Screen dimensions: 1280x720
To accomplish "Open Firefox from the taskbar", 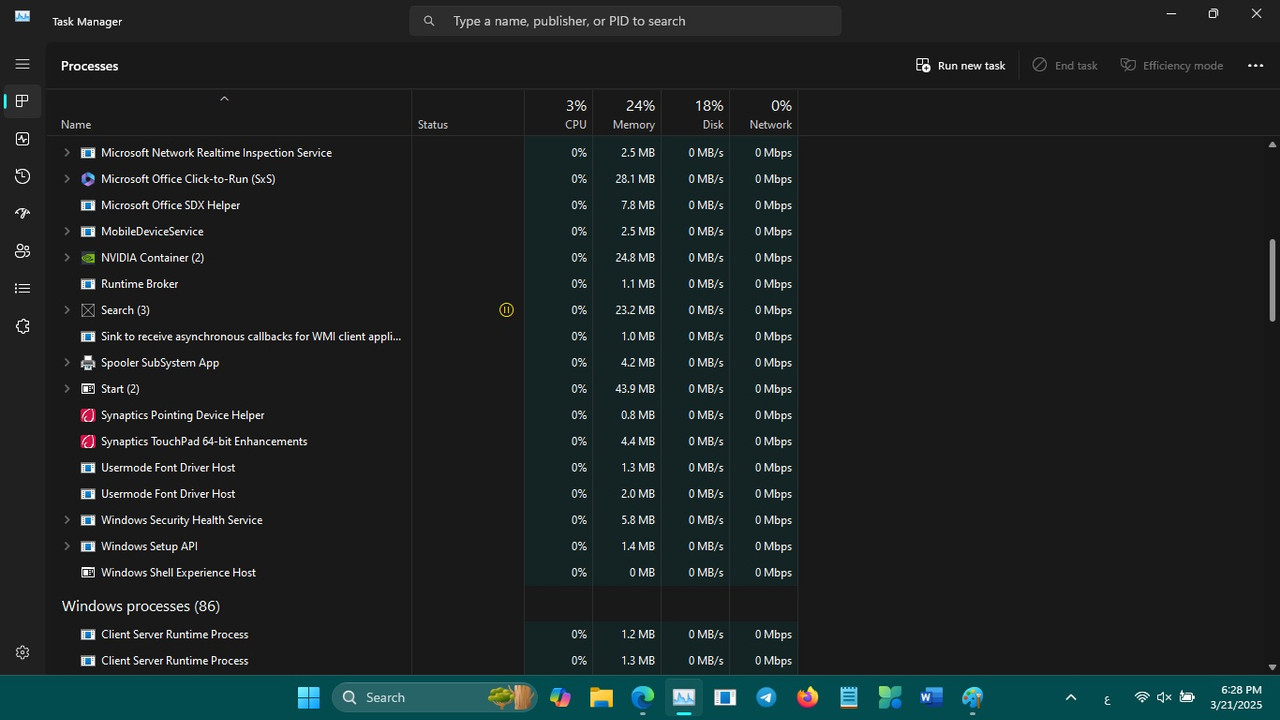I will click(807, 697).
